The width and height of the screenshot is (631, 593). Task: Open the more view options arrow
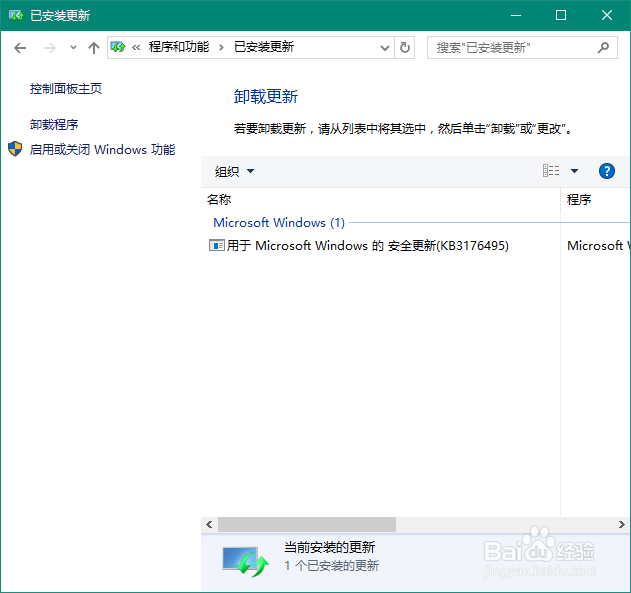coord(575,171)
